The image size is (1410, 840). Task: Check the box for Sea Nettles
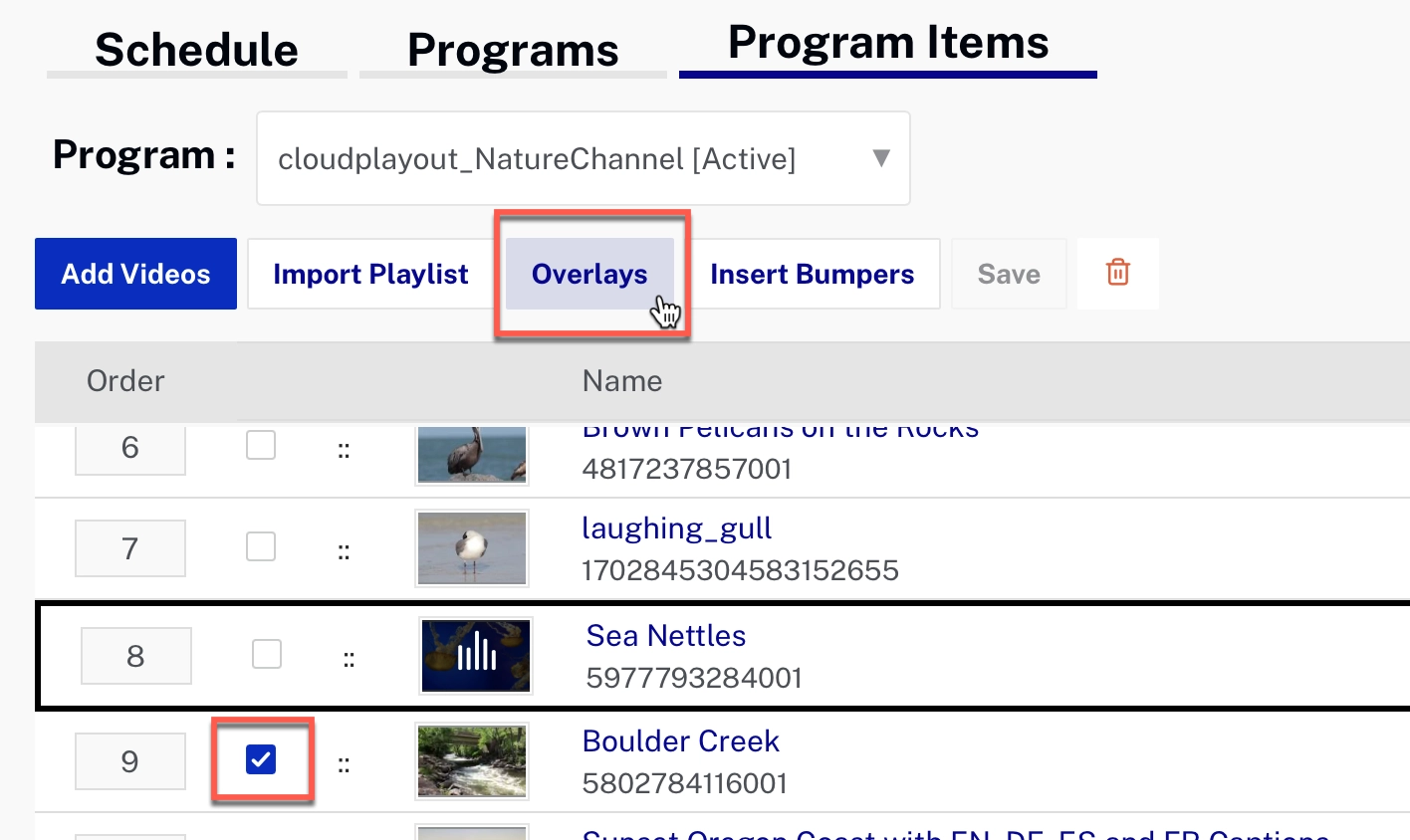[266, 654]
